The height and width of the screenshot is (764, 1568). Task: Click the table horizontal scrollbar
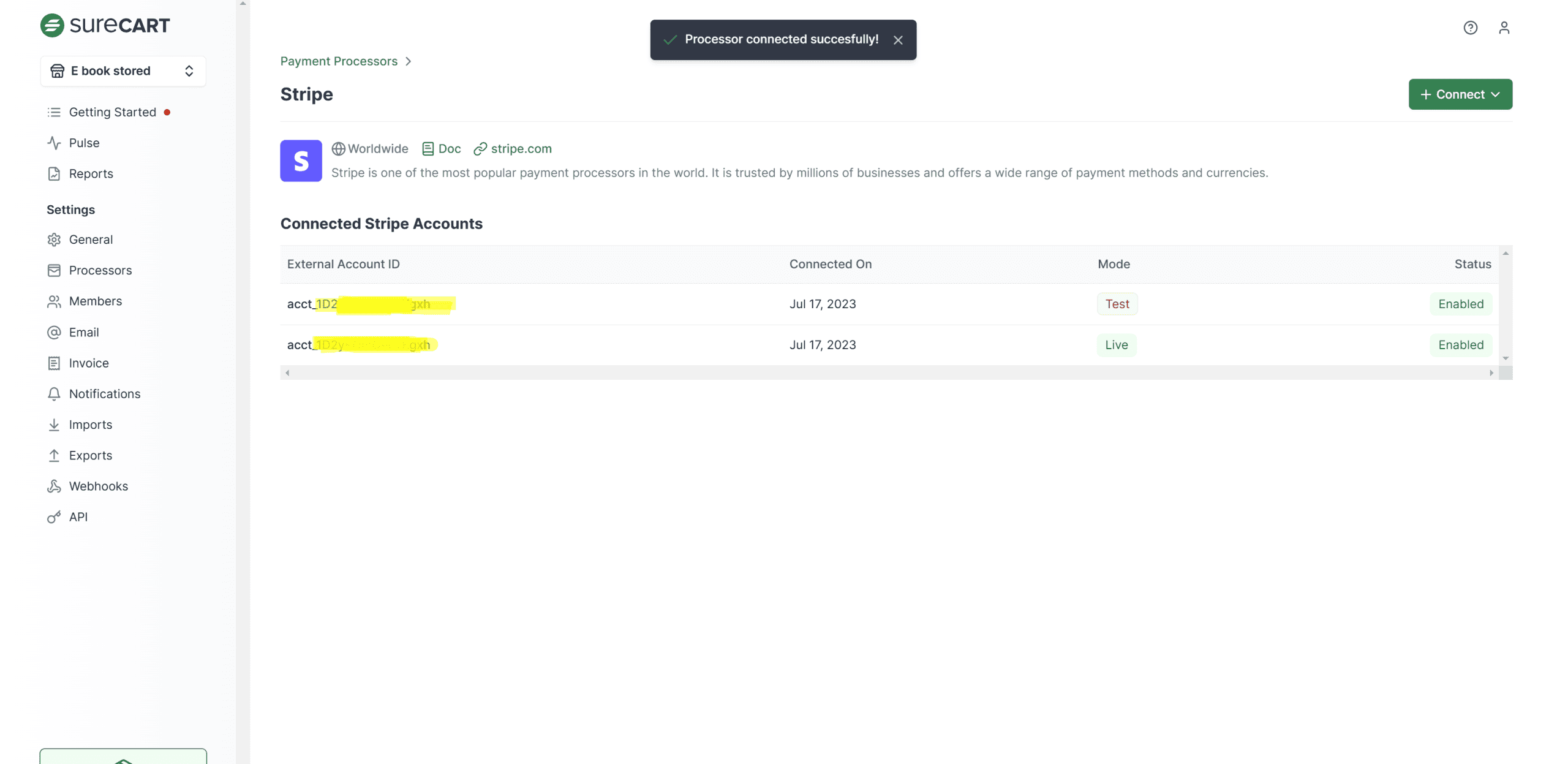888,373
